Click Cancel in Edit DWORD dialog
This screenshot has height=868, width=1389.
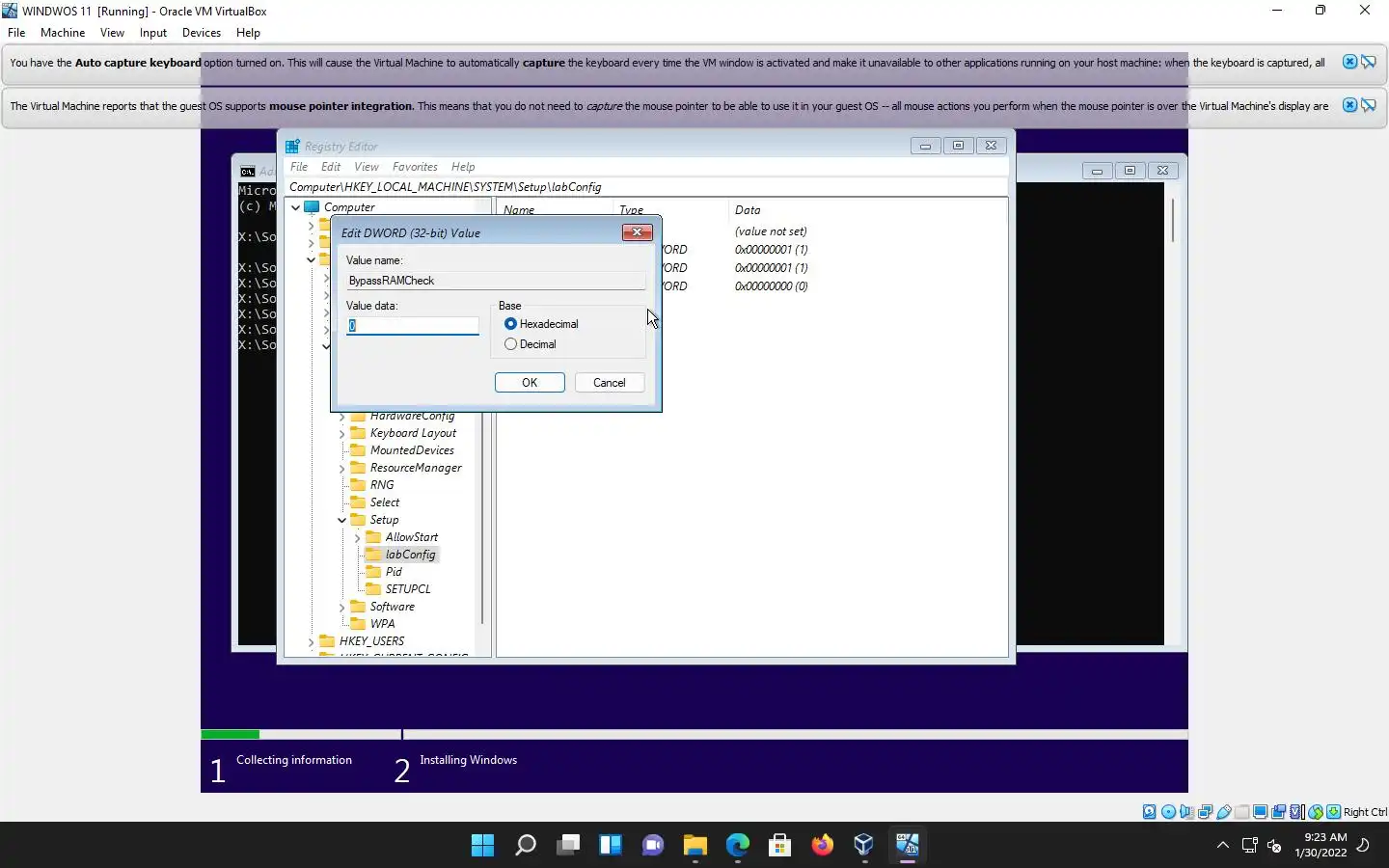(610, 383)
